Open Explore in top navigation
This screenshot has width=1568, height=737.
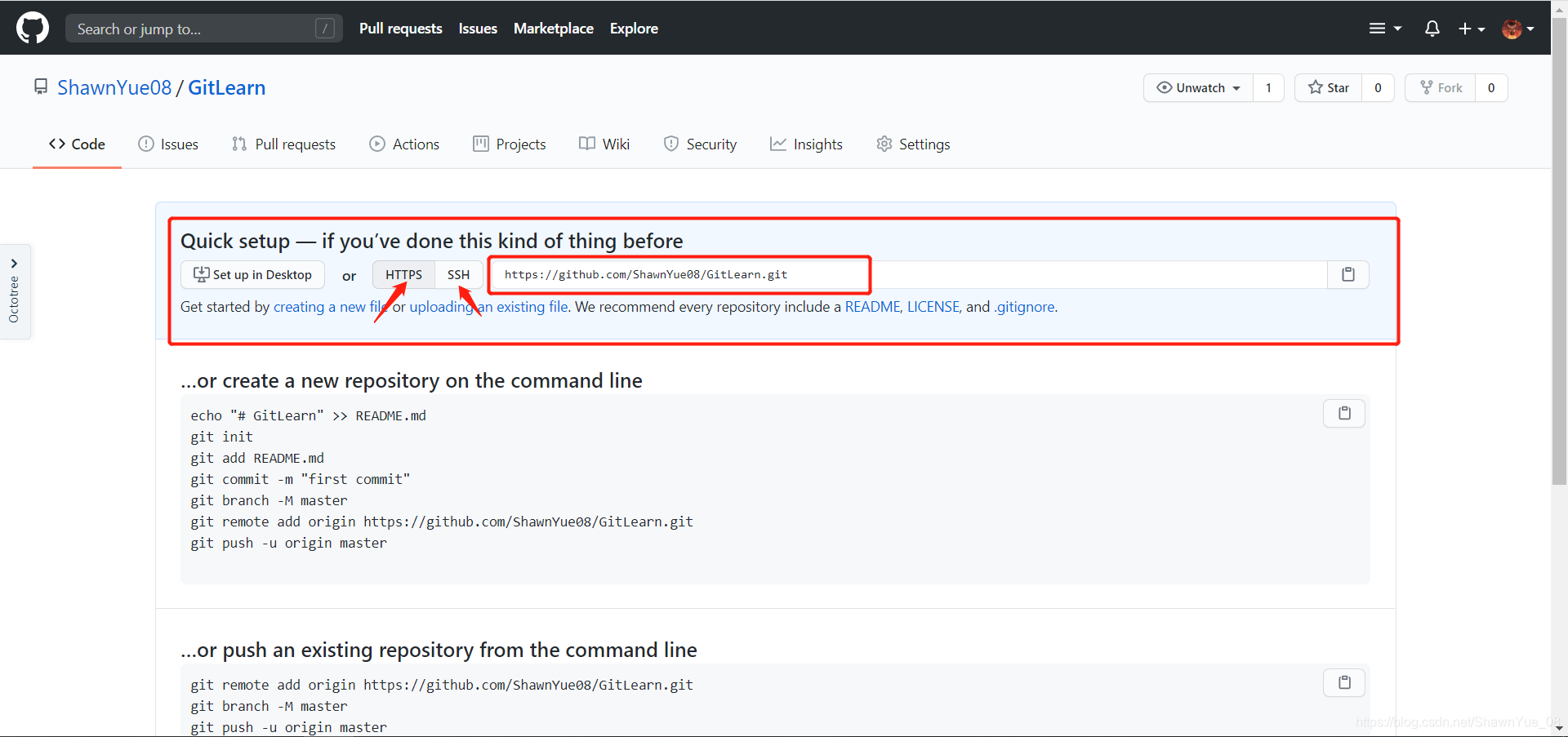point(634,29)
